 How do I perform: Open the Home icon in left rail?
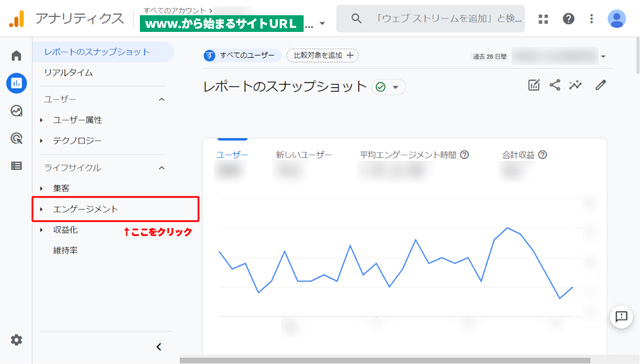pyautogui.click(x=16, y=55)
